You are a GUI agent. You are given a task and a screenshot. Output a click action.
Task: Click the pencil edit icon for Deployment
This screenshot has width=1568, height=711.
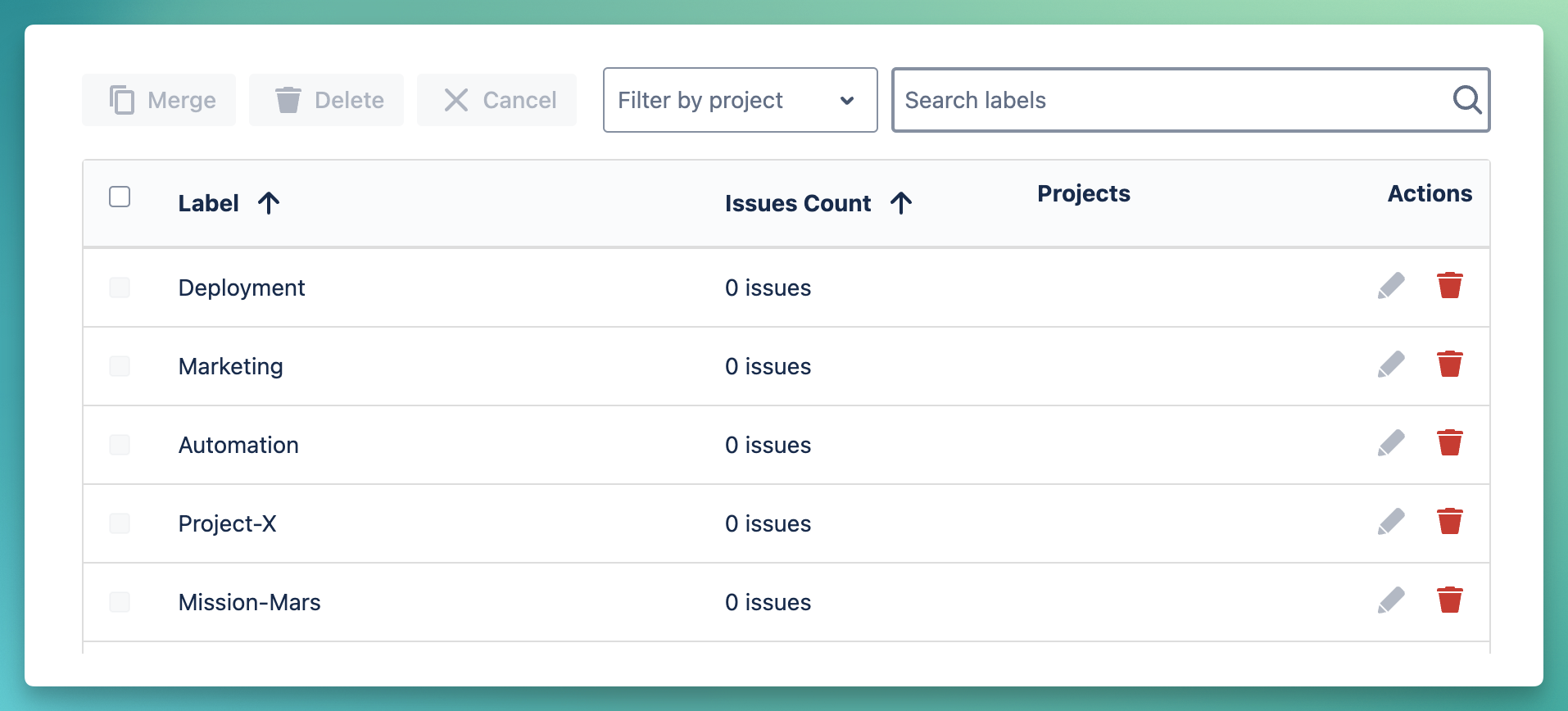tap(1390, 286)
